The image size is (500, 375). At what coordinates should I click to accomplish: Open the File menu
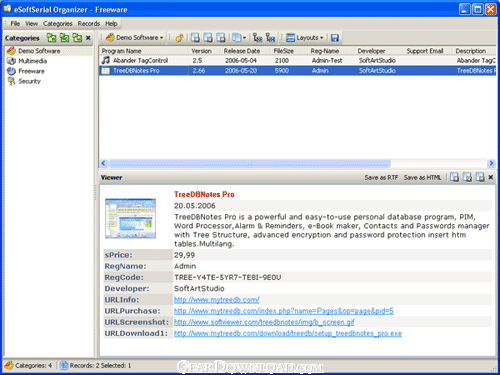[15, 24]
